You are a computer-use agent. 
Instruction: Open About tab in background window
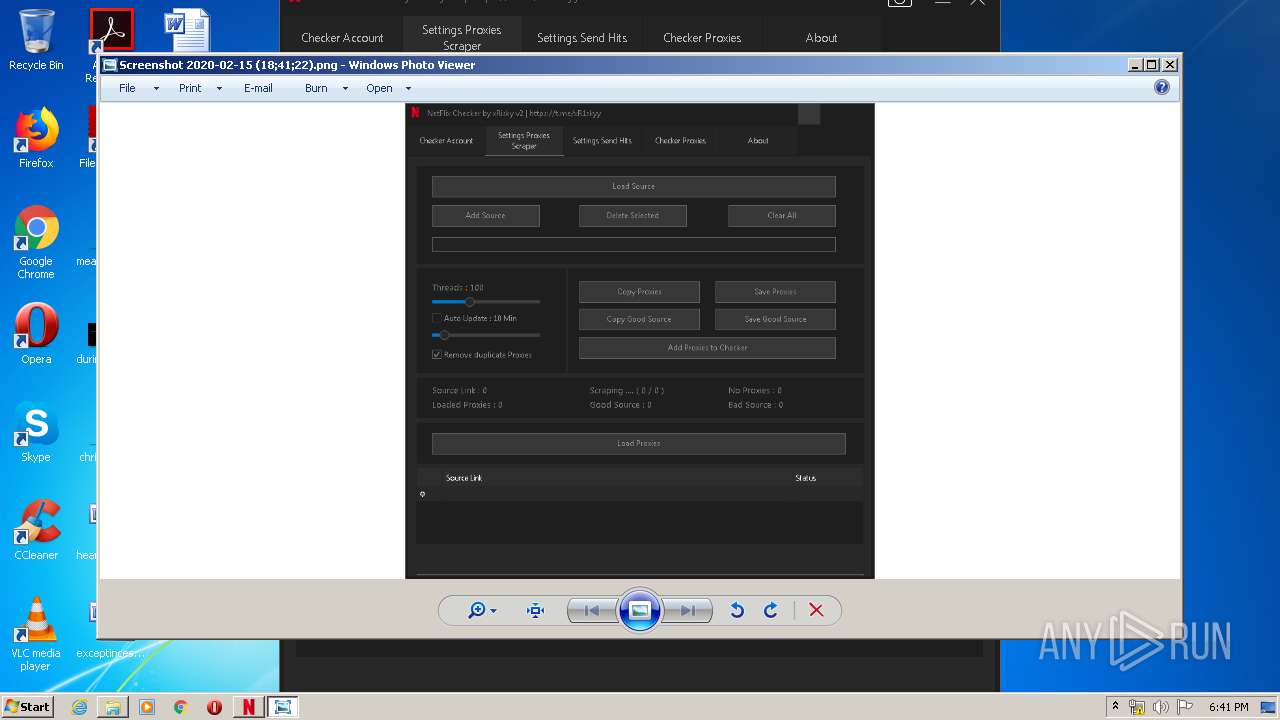coord(821,38)
